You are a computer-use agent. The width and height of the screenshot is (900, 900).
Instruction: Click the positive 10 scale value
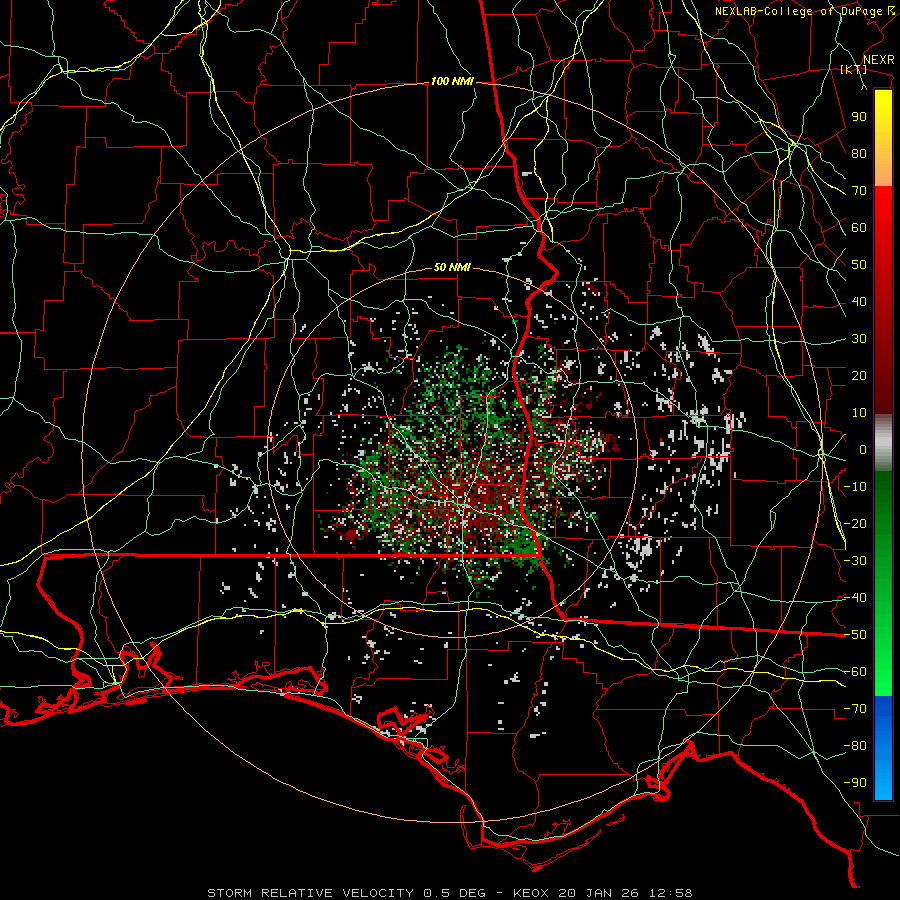tap(859, 413)
